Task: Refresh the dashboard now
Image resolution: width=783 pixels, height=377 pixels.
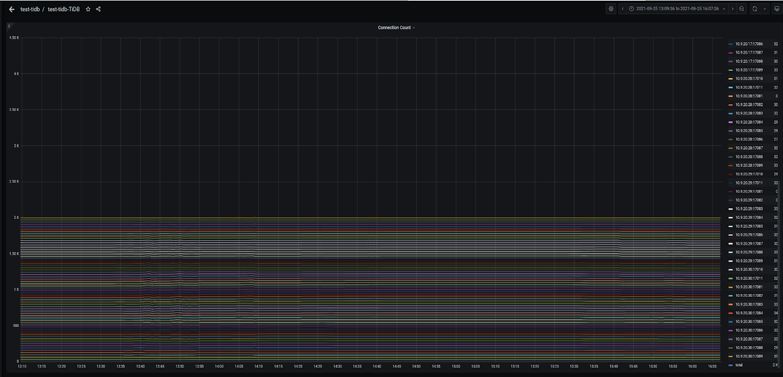Action: [x=755, y=9]
